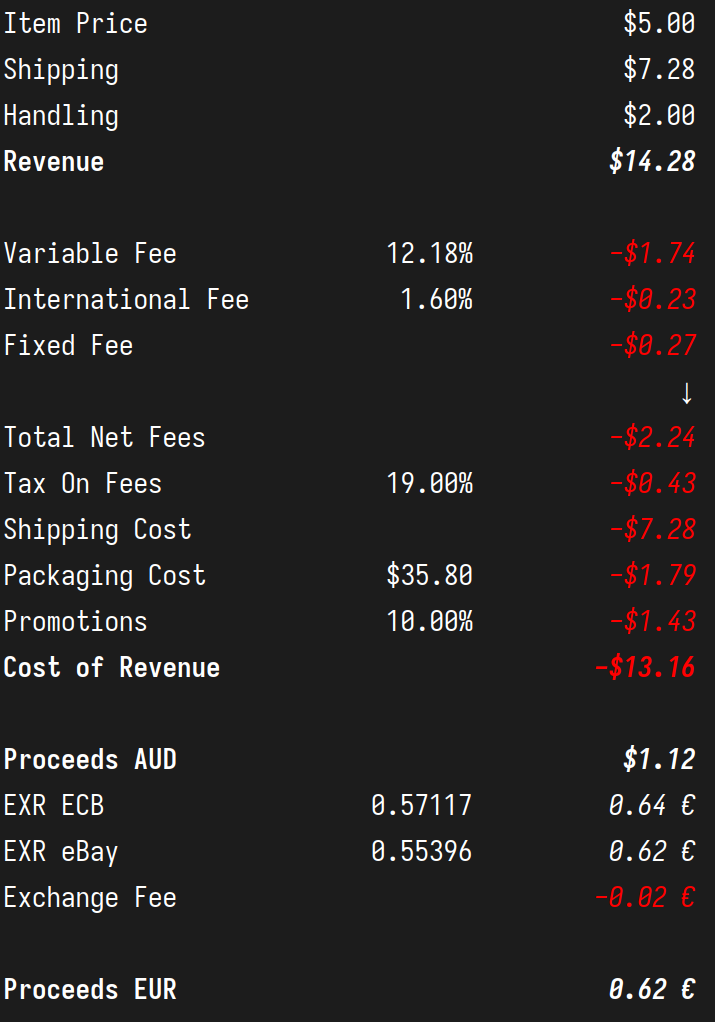715x1022 pixels.
Task: Click the Promotions percentage 10.00%
Action: (x=429, y=622)
